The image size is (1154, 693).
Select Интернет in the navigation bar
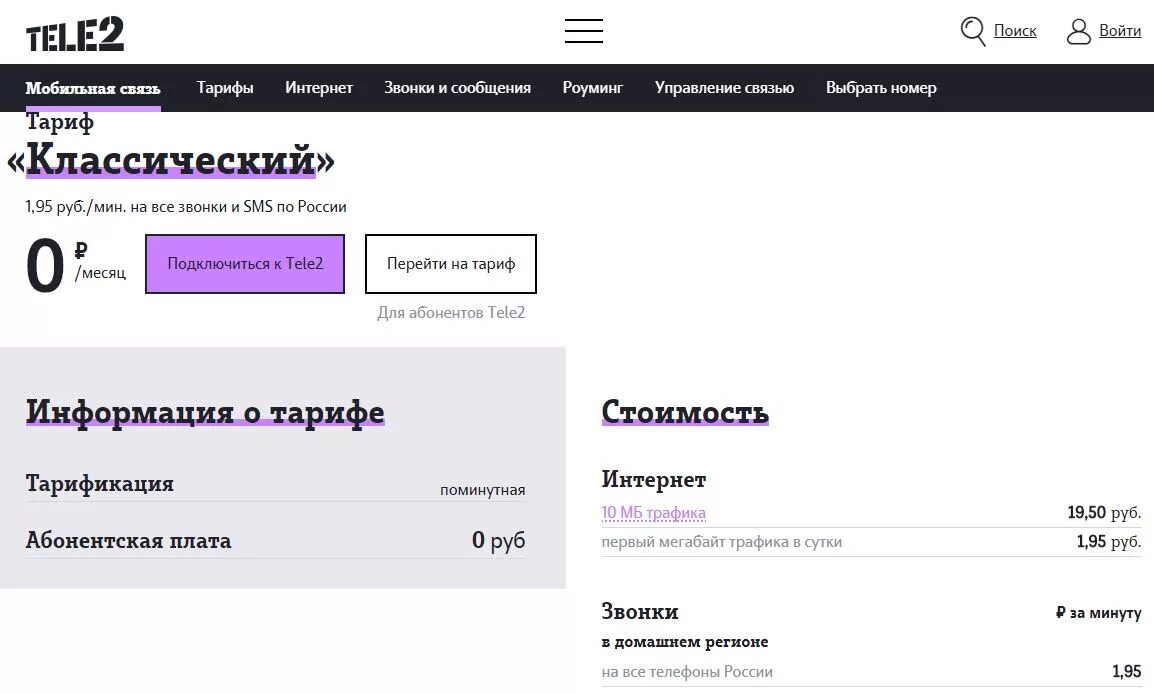319,88
